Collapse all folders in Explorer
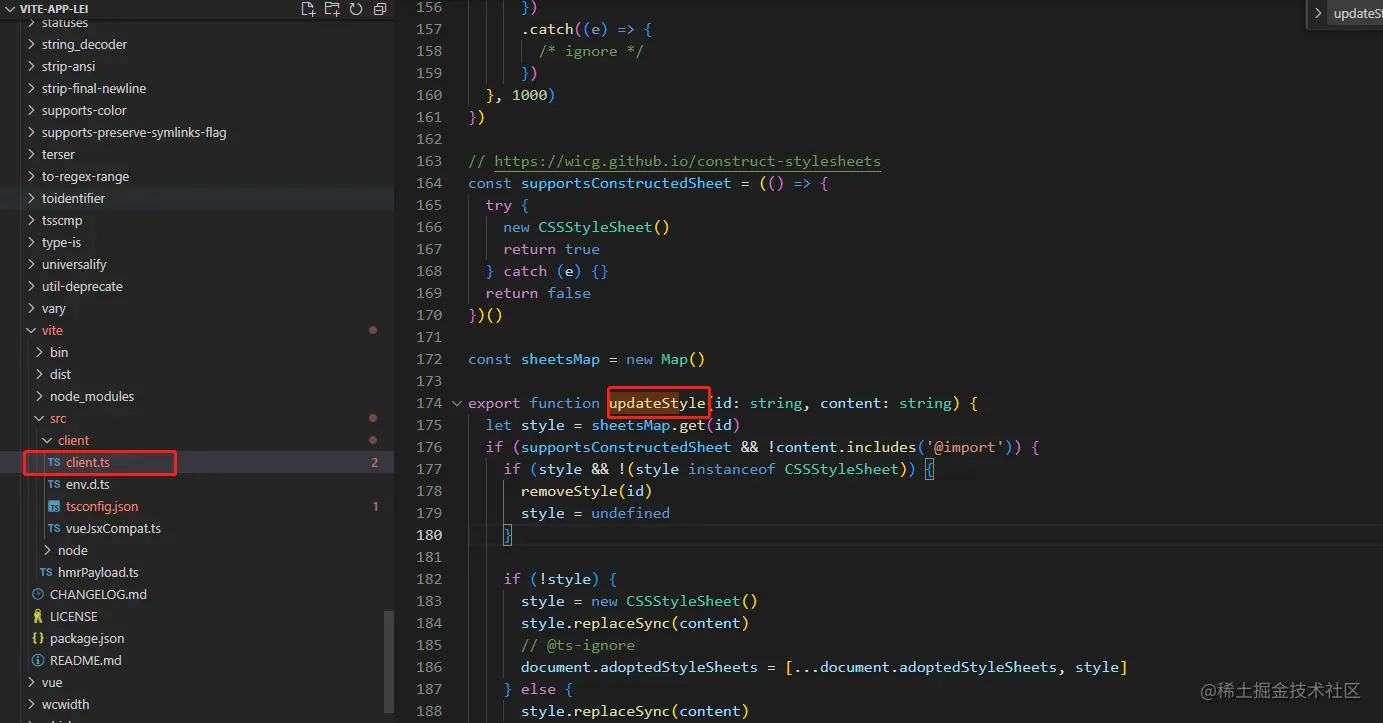 (x=380, y=9)
